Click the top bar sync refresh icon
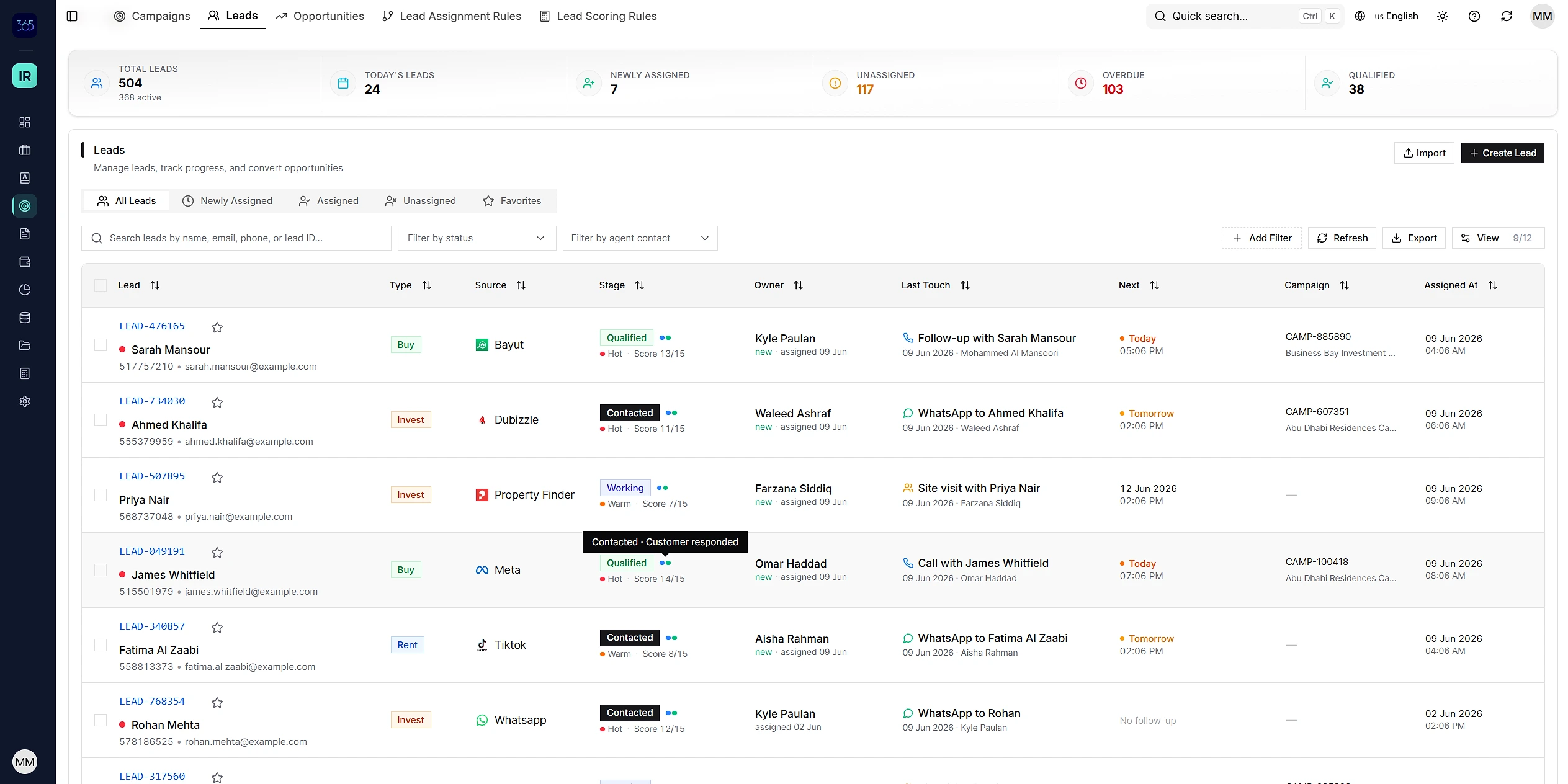Viewport: 1568px width, 784px height. coord(1507,16)
